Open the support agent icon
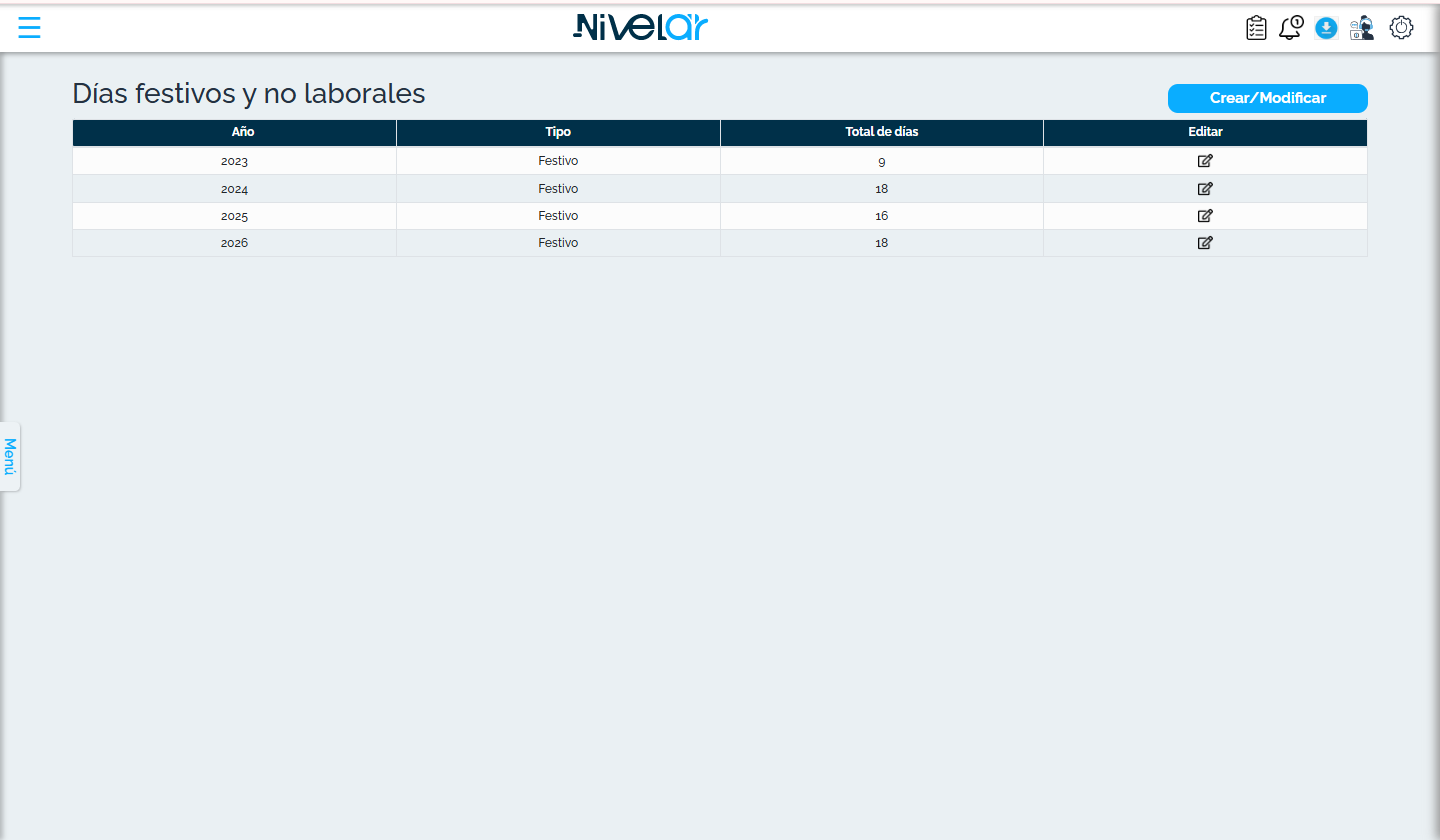This screenshot has height=840, width=1440. click(1362, 28)
